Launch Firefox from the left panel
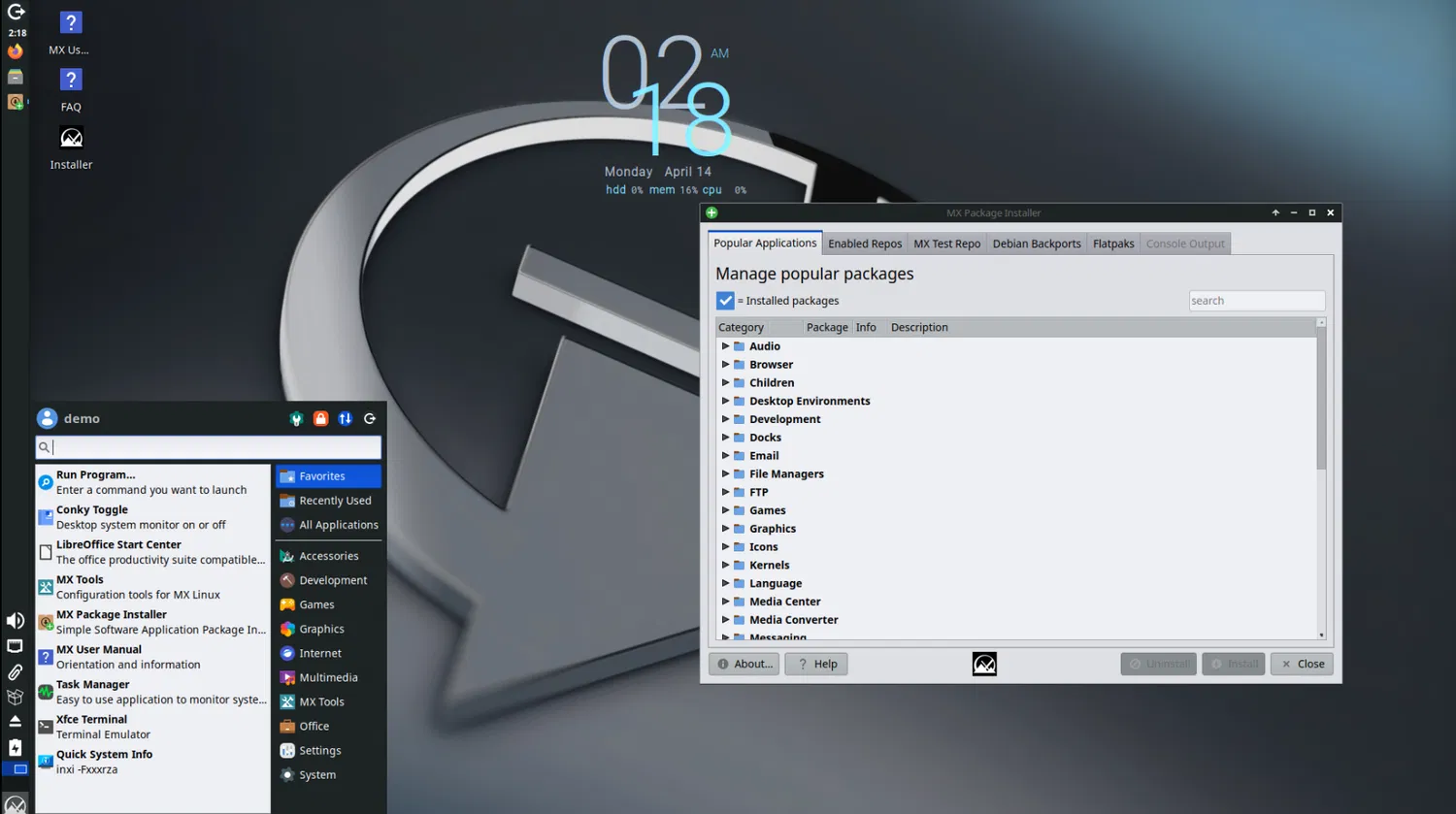 (x=15, y=51)
